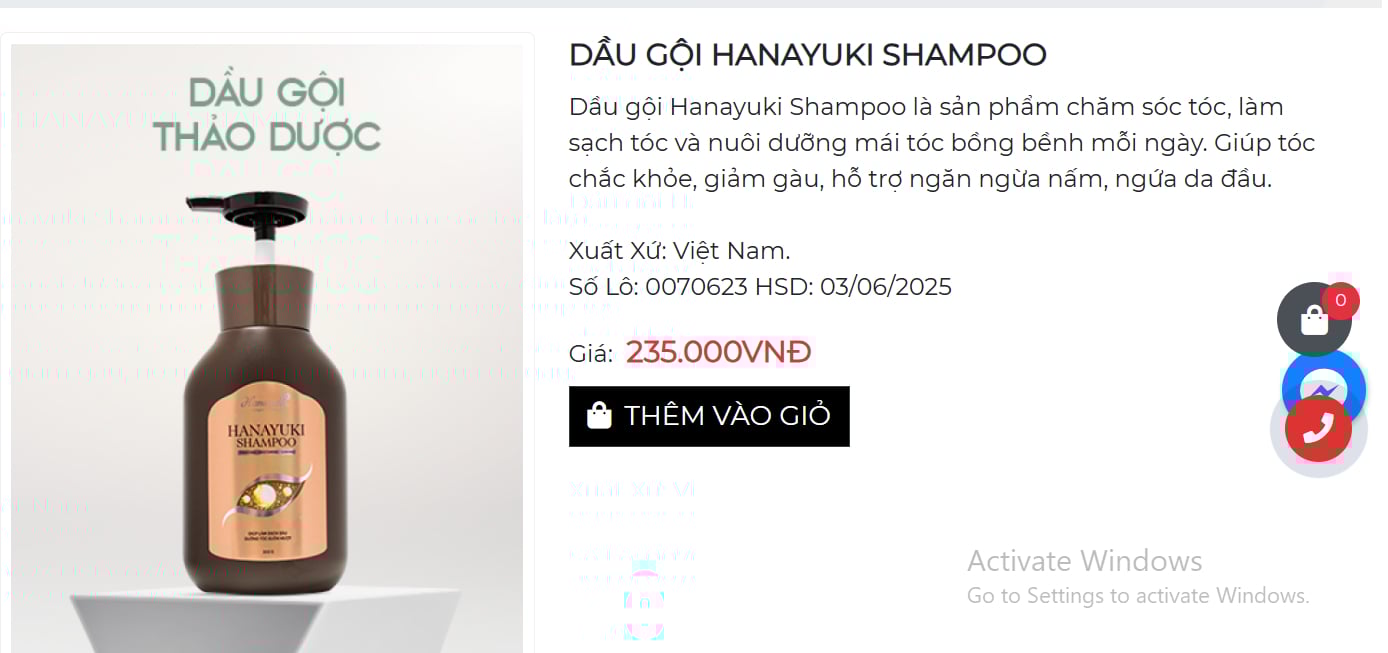The image size is (1388, 653).
Task: Click the DẦU GỘI HANAYUKI SHAMPOO title
Action: click(807, 54)
